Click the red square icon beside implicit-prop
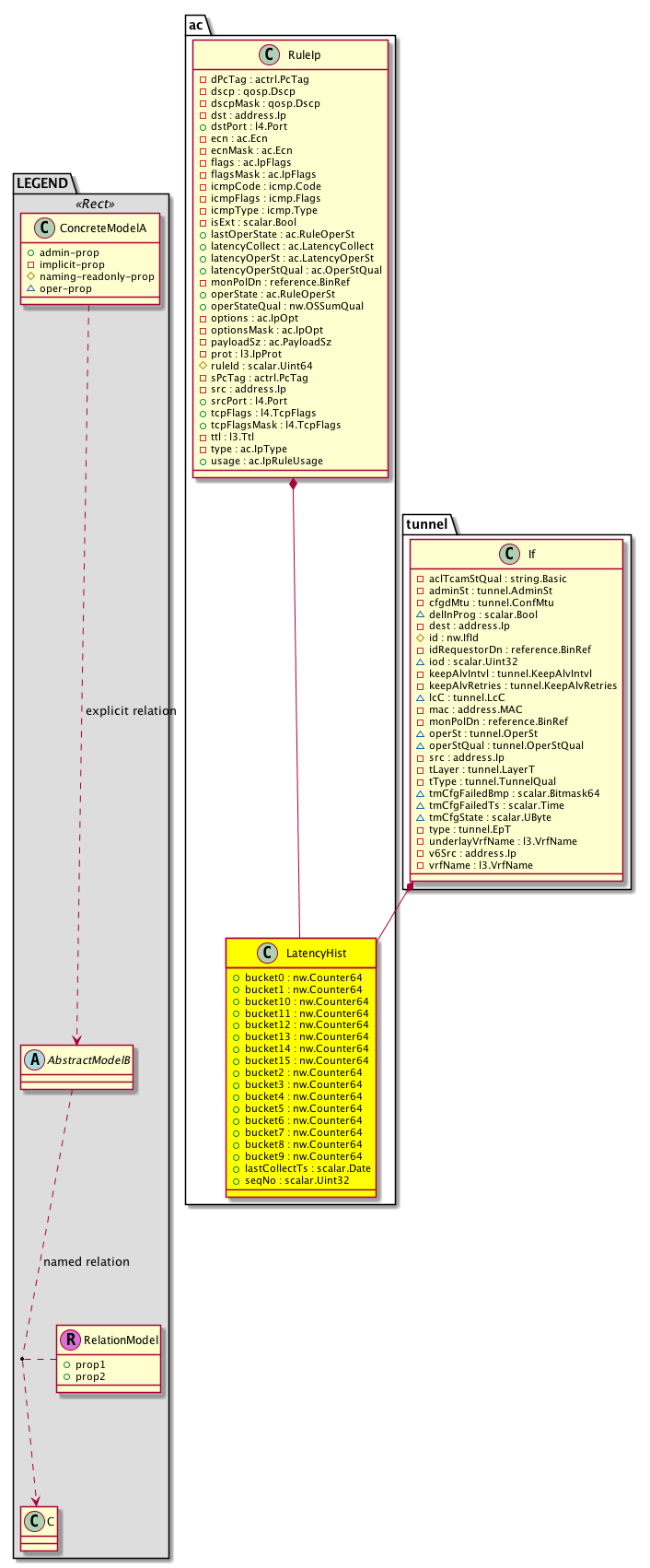 (x=30, y=264)
